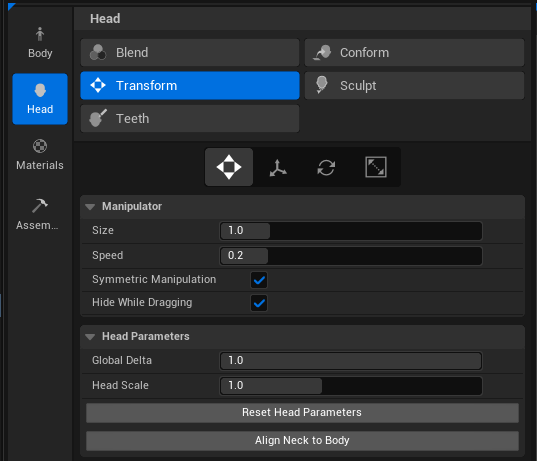The image size is (537, 461).
Task: Click the Size label
Action: tap(103, 230)
